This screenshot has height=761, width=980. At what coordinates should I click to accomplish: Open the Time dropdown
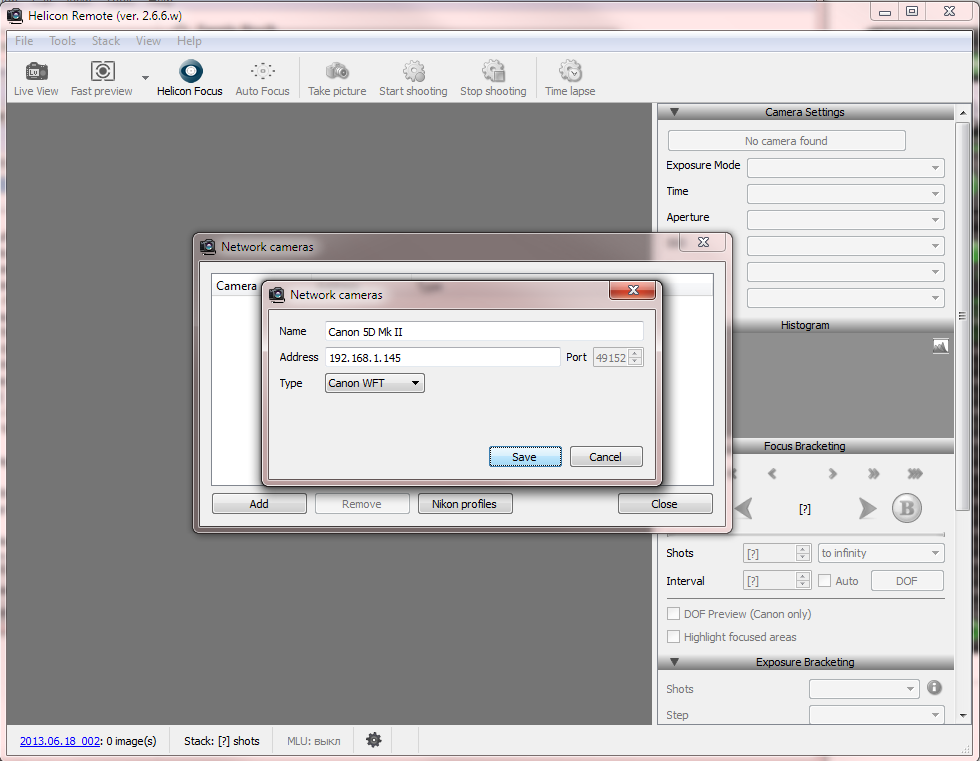pyautogui.click(x=845, y=194)
